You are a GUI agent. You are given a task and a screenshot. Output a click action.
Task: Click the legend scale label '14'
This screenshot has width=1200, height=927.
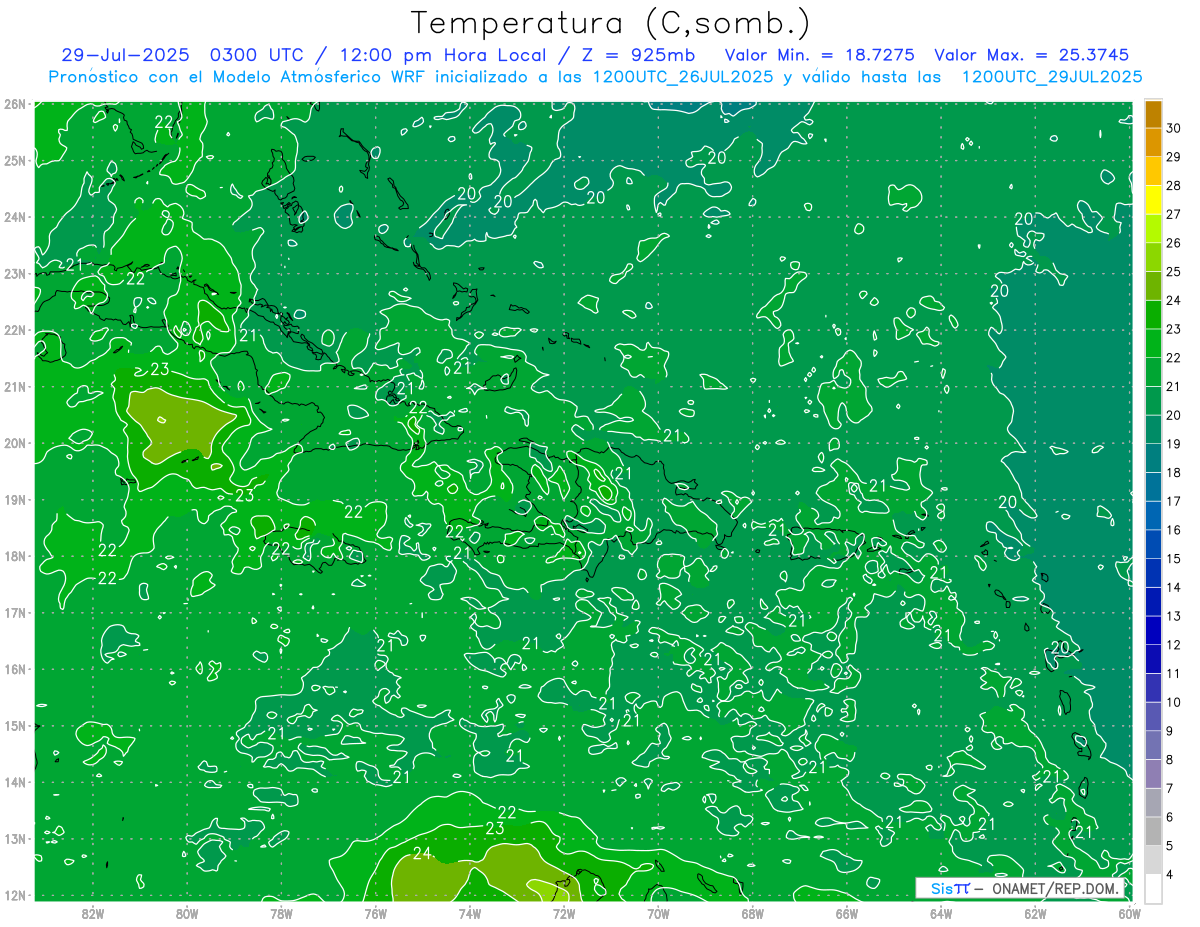coord(1173,587)
